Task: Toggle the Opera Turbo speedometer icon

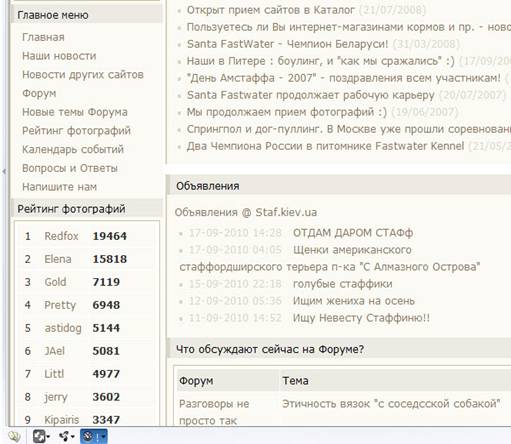Action: 88,436
